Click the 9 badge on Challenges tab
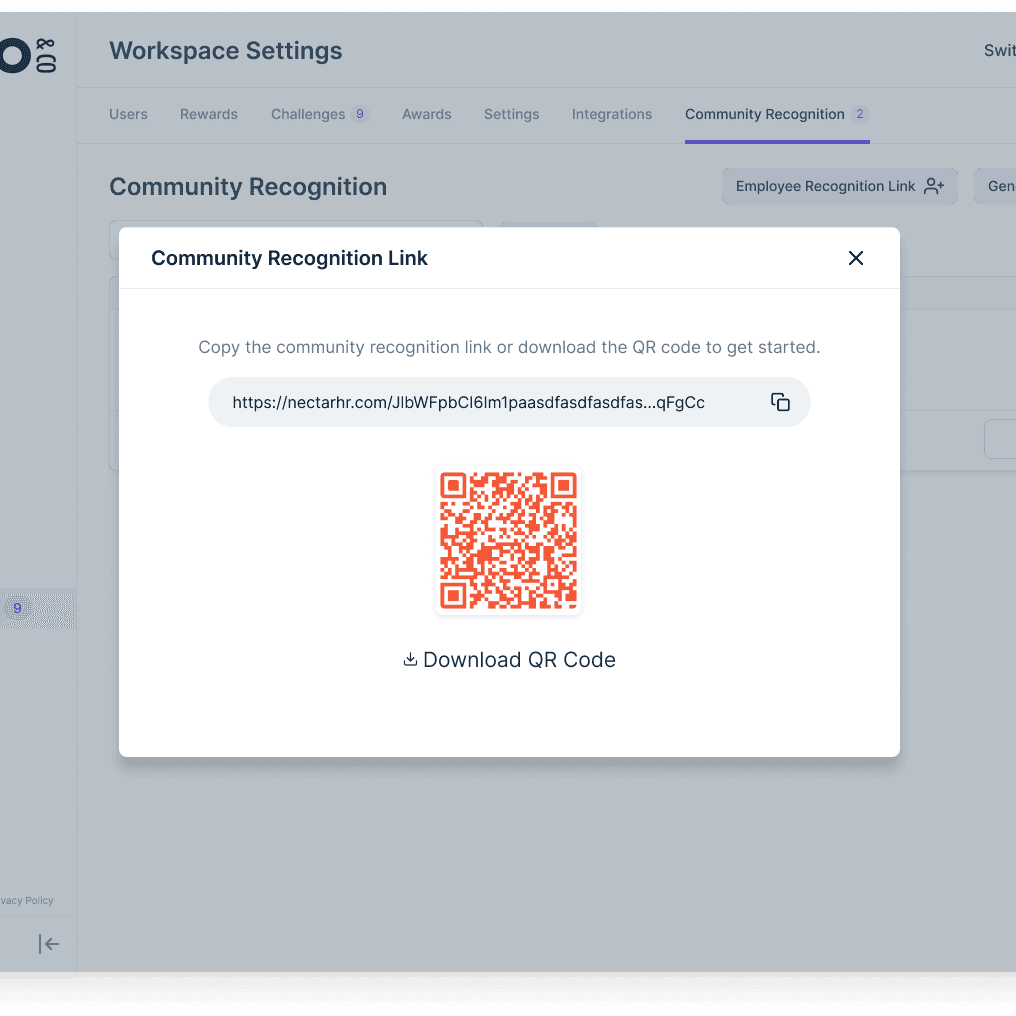 coord(359,114)
